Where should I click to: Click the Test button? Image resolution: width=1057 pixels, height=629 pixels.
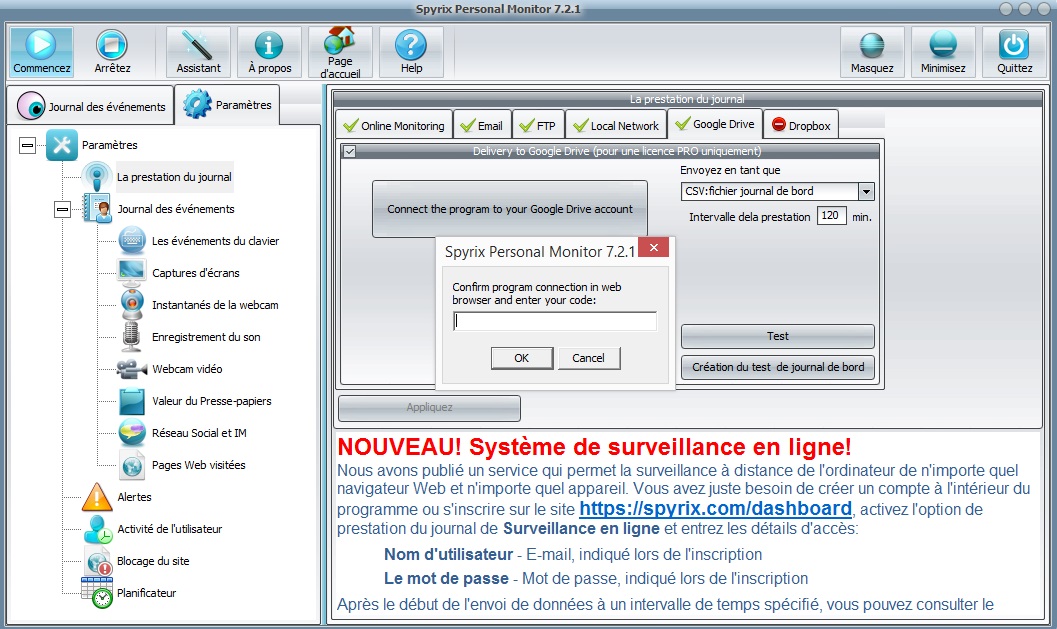tap(777, 336)
